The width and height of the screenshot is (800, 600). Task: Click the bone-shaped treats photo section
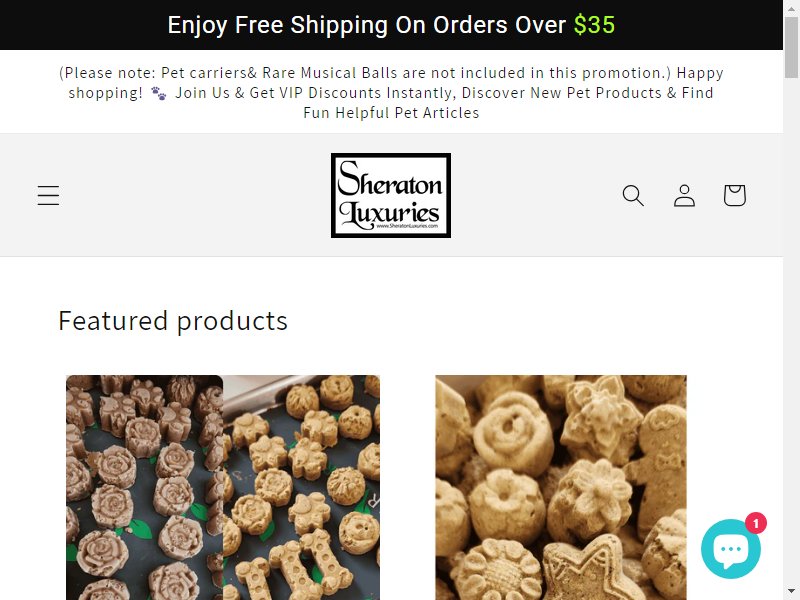click(x=302, y=488)
